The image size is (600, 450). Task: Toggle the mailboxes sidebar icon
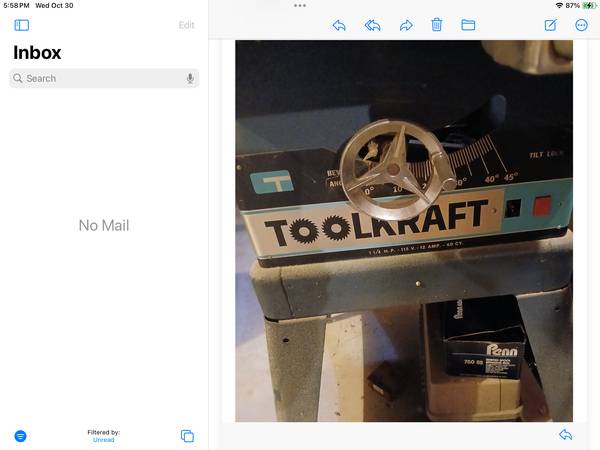21,25
